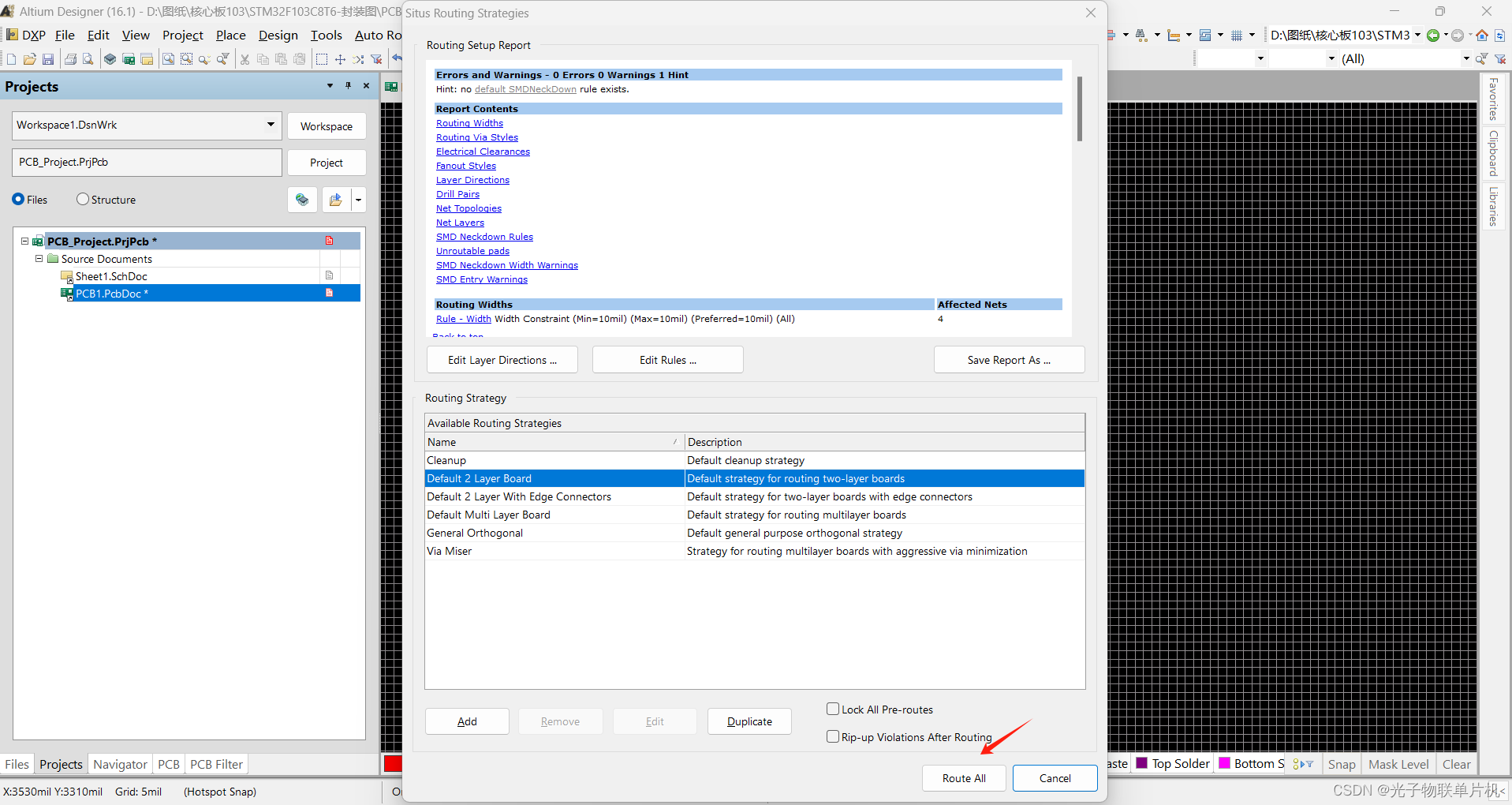This screenshot has width=1512, height=805.
Task: Click the Save floppy disk icon
Action: click(48, 59)
